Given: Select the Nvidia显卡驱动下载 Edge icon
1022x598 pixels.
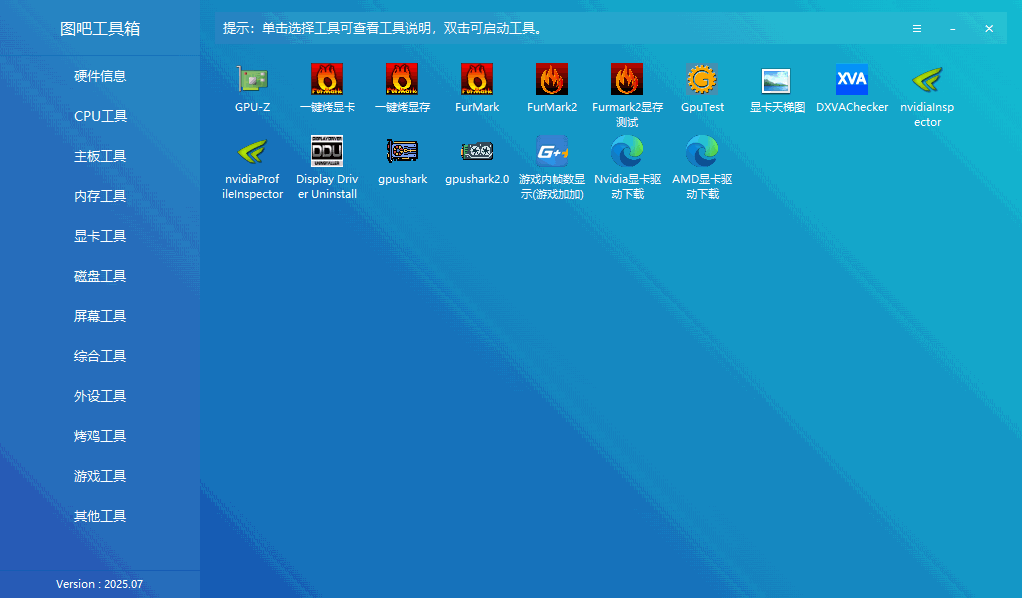Looking at the screenshot, I should coord(627,151).
